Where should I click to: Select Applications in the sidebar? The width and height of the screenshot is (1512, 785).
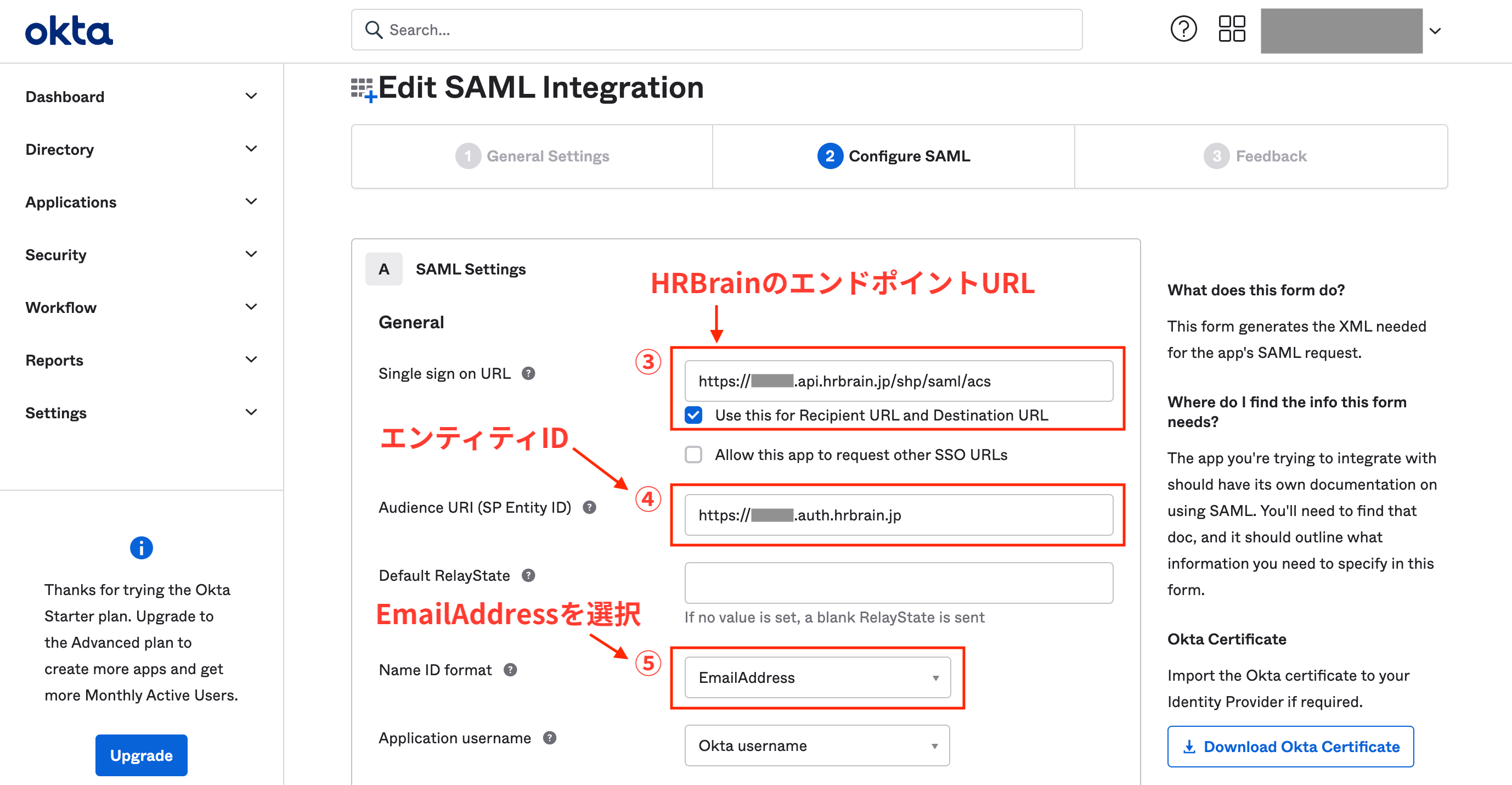(x=71, y=202)
